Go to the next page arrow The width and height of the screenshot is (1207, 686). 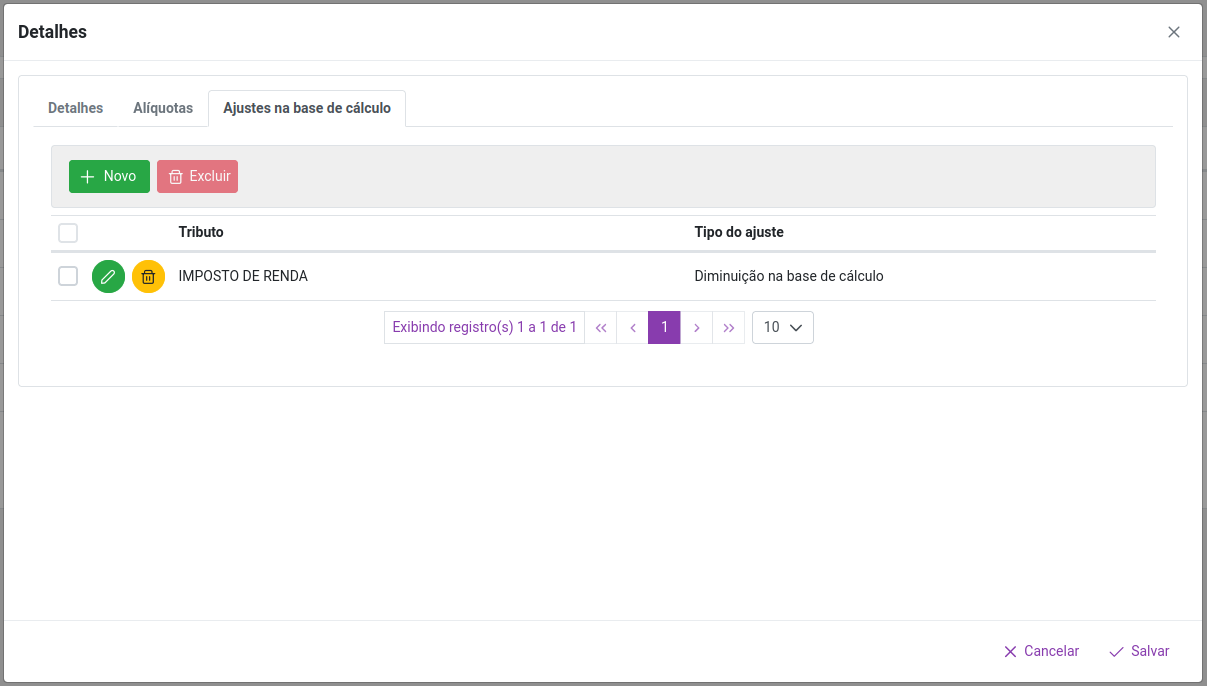[x=696, y=328]
